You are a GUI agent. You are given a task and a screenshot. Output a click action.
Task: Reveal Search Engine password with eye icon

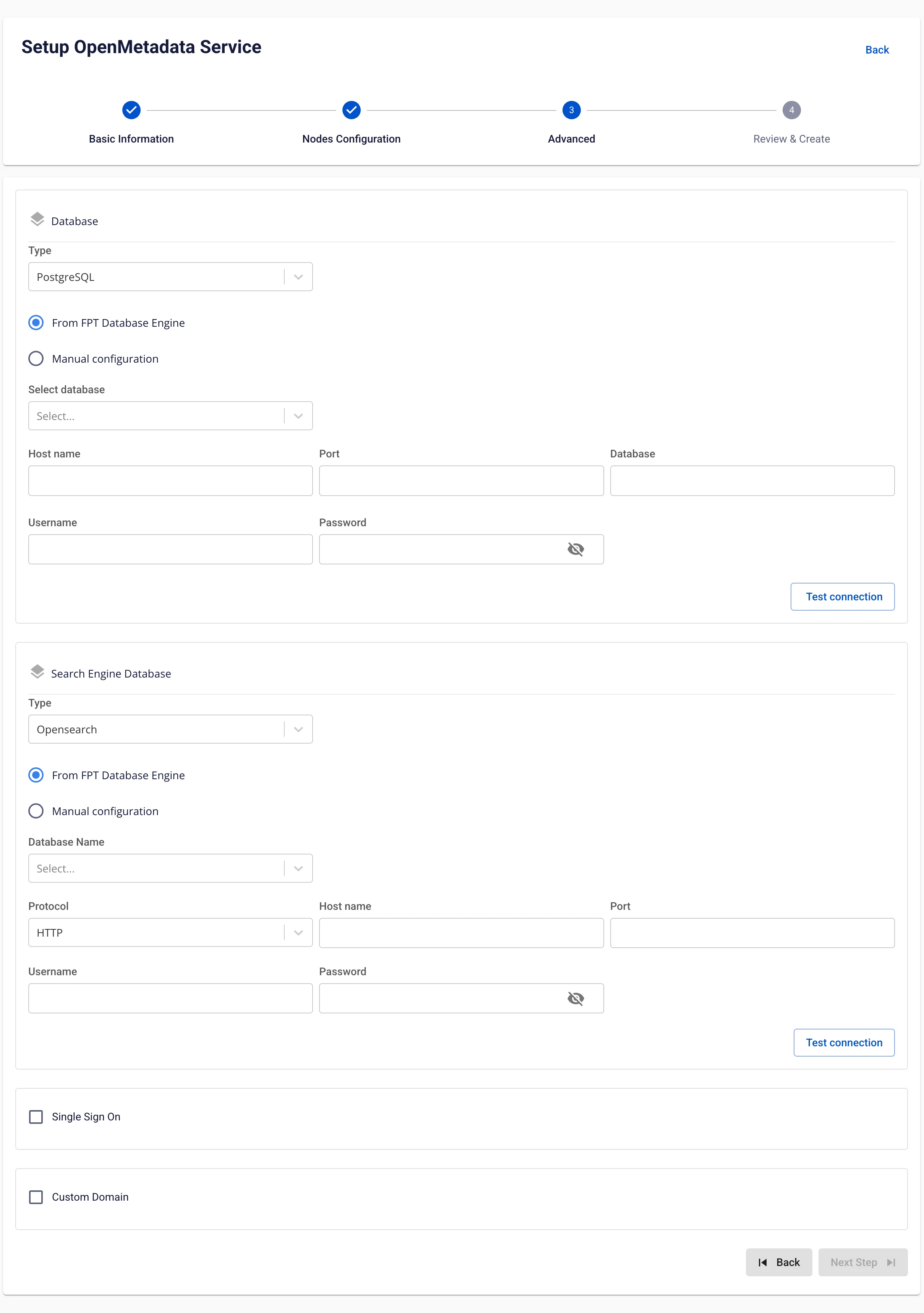575,999
